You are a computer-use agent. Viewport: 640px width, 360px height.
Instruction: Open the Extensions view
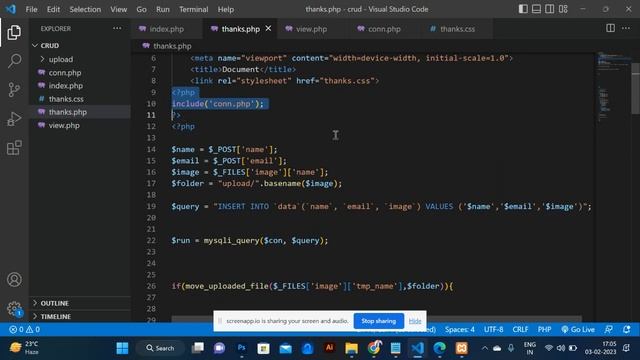pyautogui.click(x=14, y=148)
